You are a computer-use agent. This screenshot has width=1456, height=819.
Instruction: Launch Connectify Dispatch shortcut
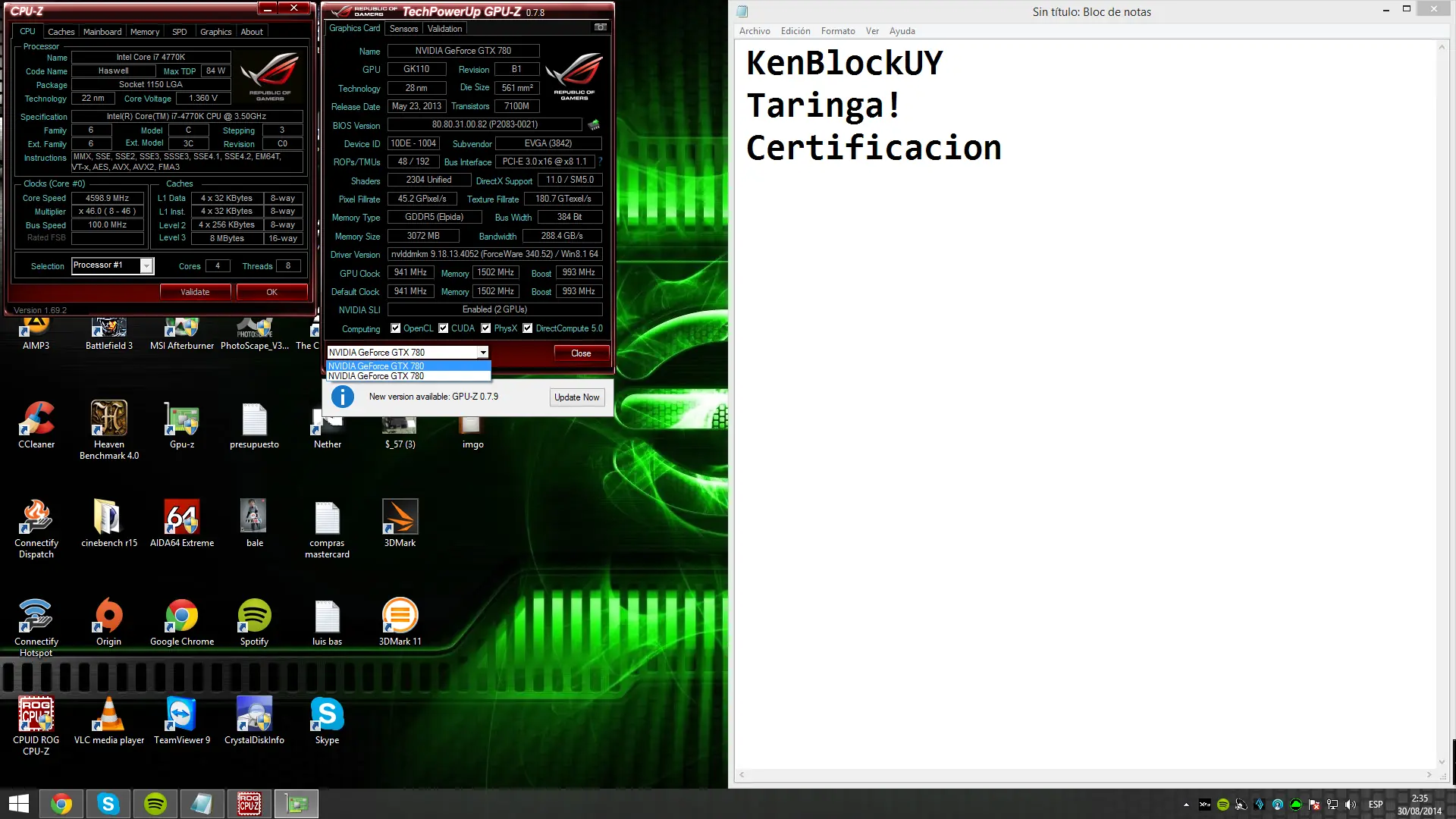(36, 529)
